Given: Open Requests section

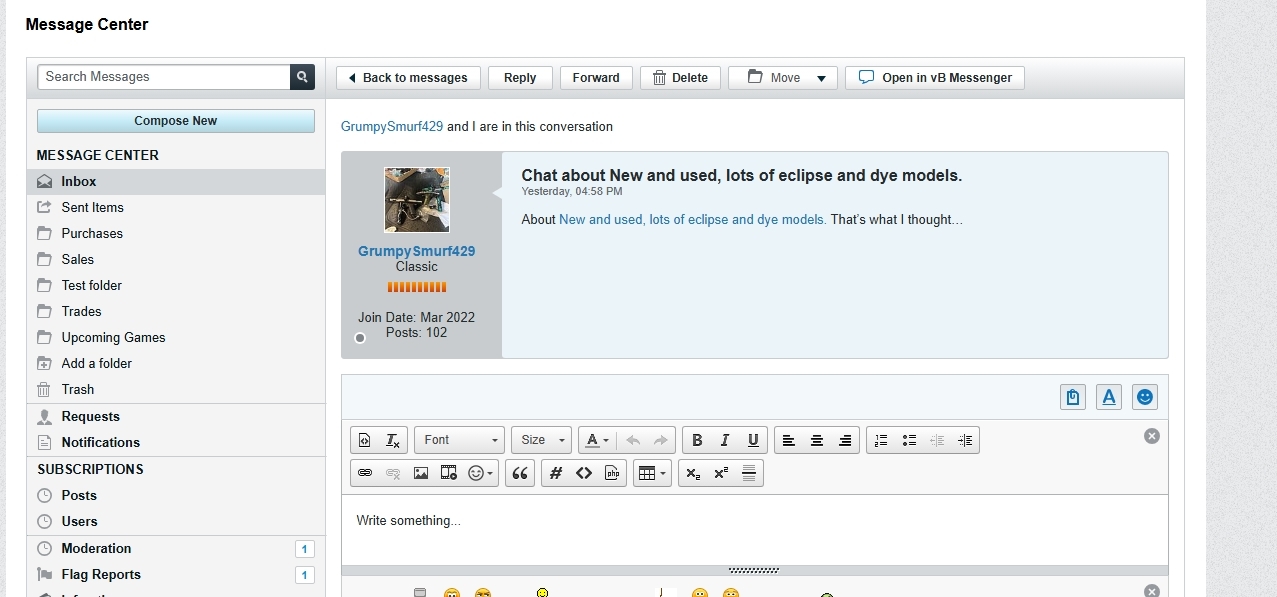Looking at the screenshot, I should (176, 416).
